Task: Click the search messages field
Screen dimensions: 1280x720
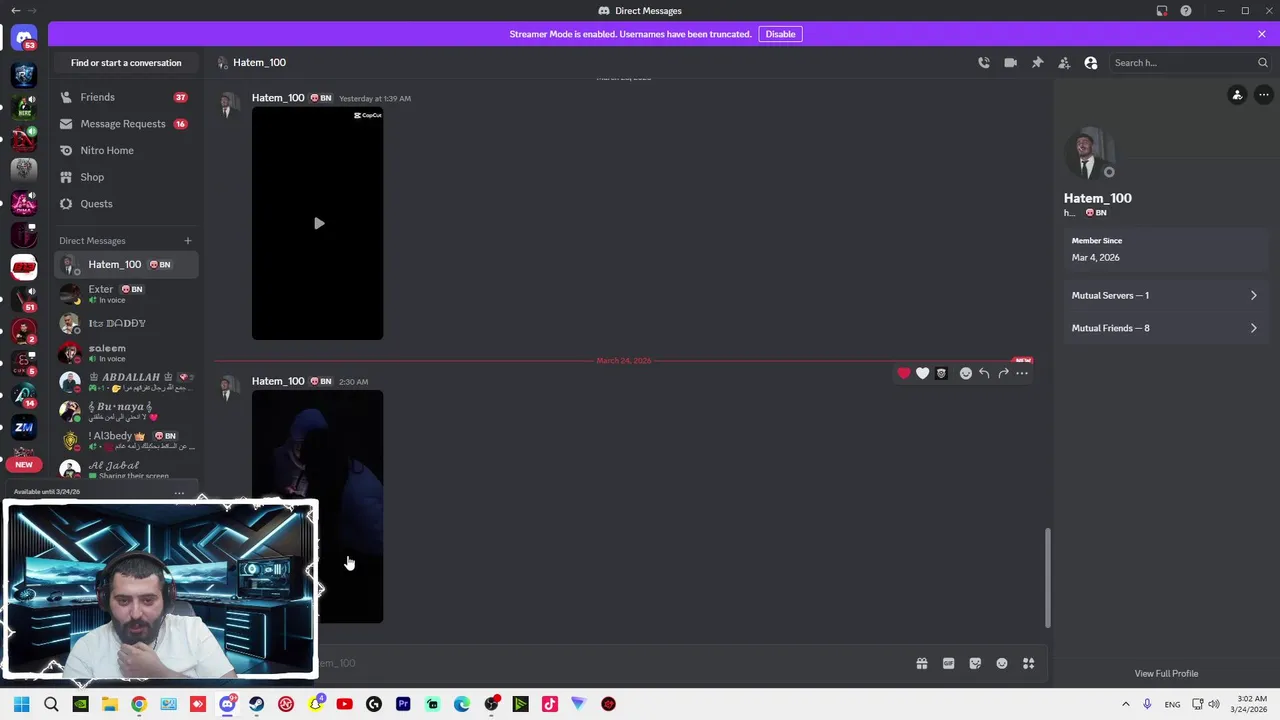Action: coord(1190,63)
